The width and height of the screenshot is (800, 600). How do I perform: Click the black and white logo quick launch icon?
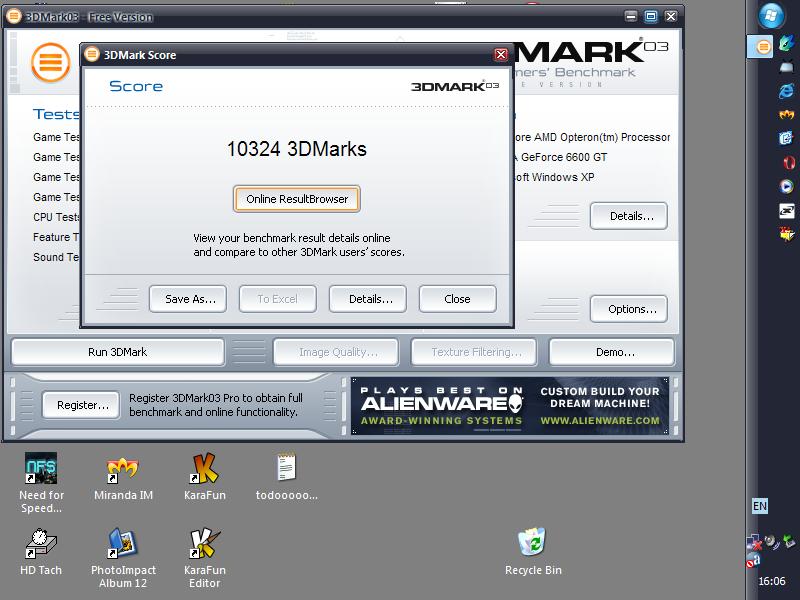(787, 210)
